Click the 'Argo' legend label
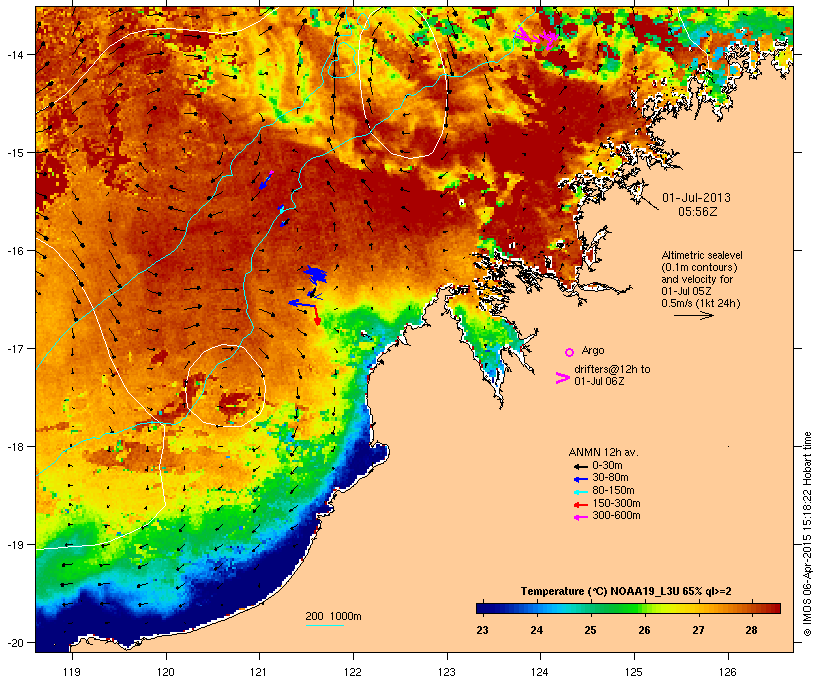This screenshot has height=680, width=820. [593, 350]
